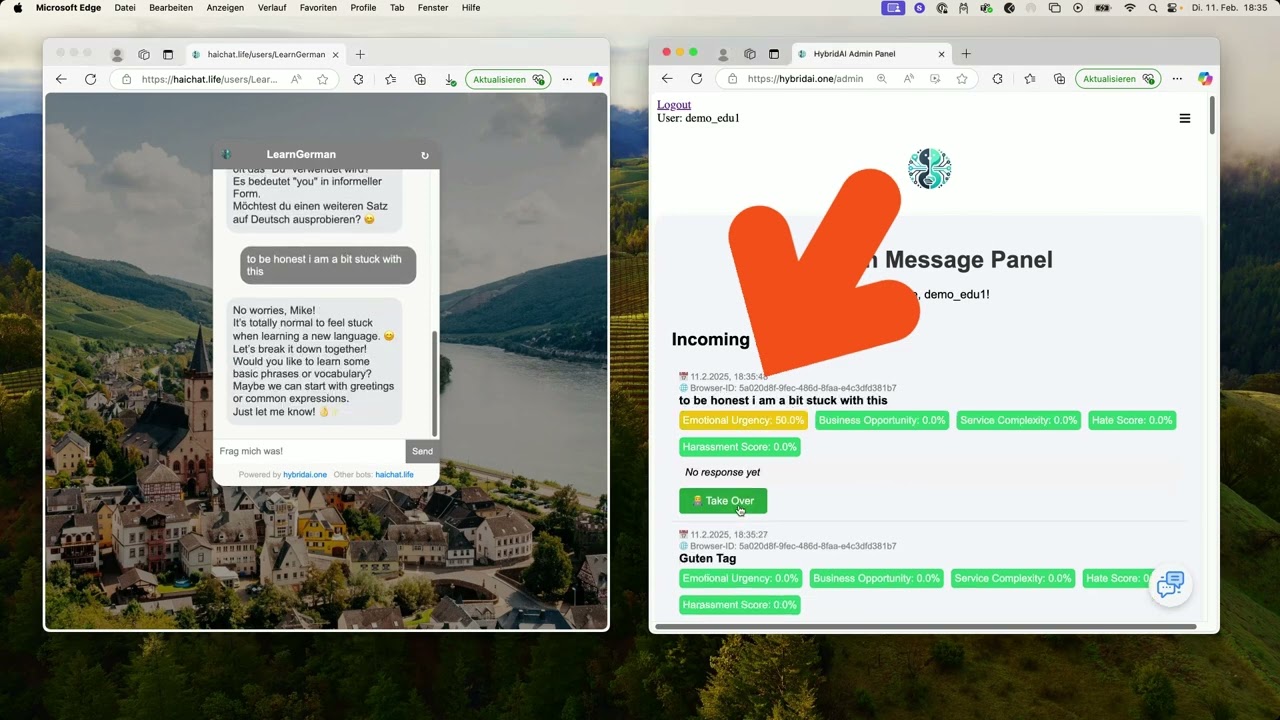This screenshot has height=720, width=1280.
Task: Click the hybridai.one/admin address bar
Action: tap(805, 79)
